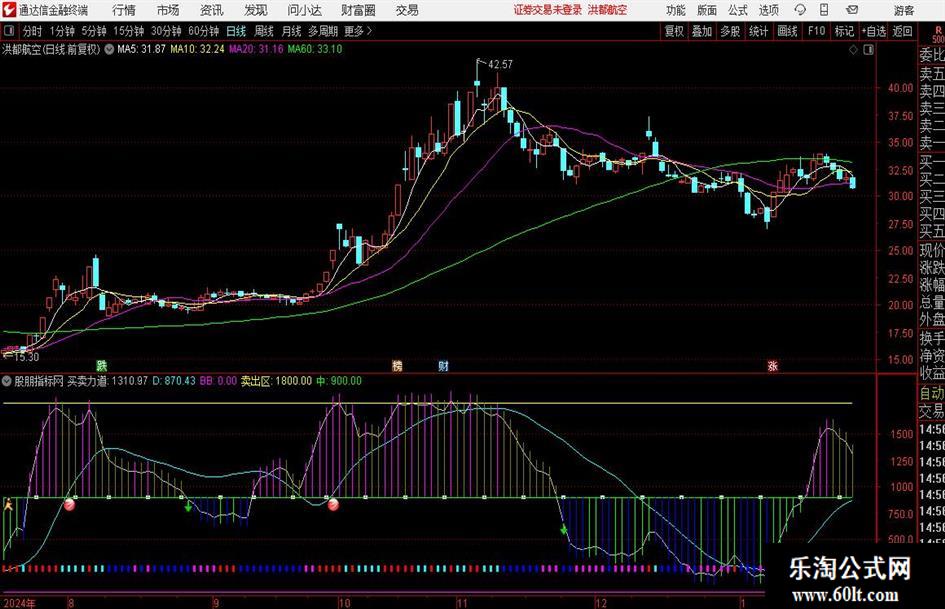Click the 叠加 overlay button
945x609 pixels.
702,31
